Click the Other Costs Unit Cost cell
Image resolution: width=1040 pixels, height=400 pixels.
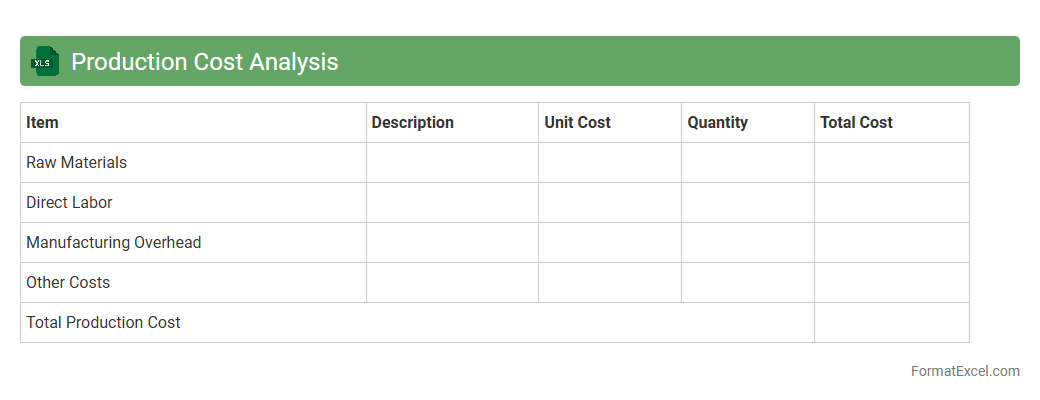tap(610, 282)
